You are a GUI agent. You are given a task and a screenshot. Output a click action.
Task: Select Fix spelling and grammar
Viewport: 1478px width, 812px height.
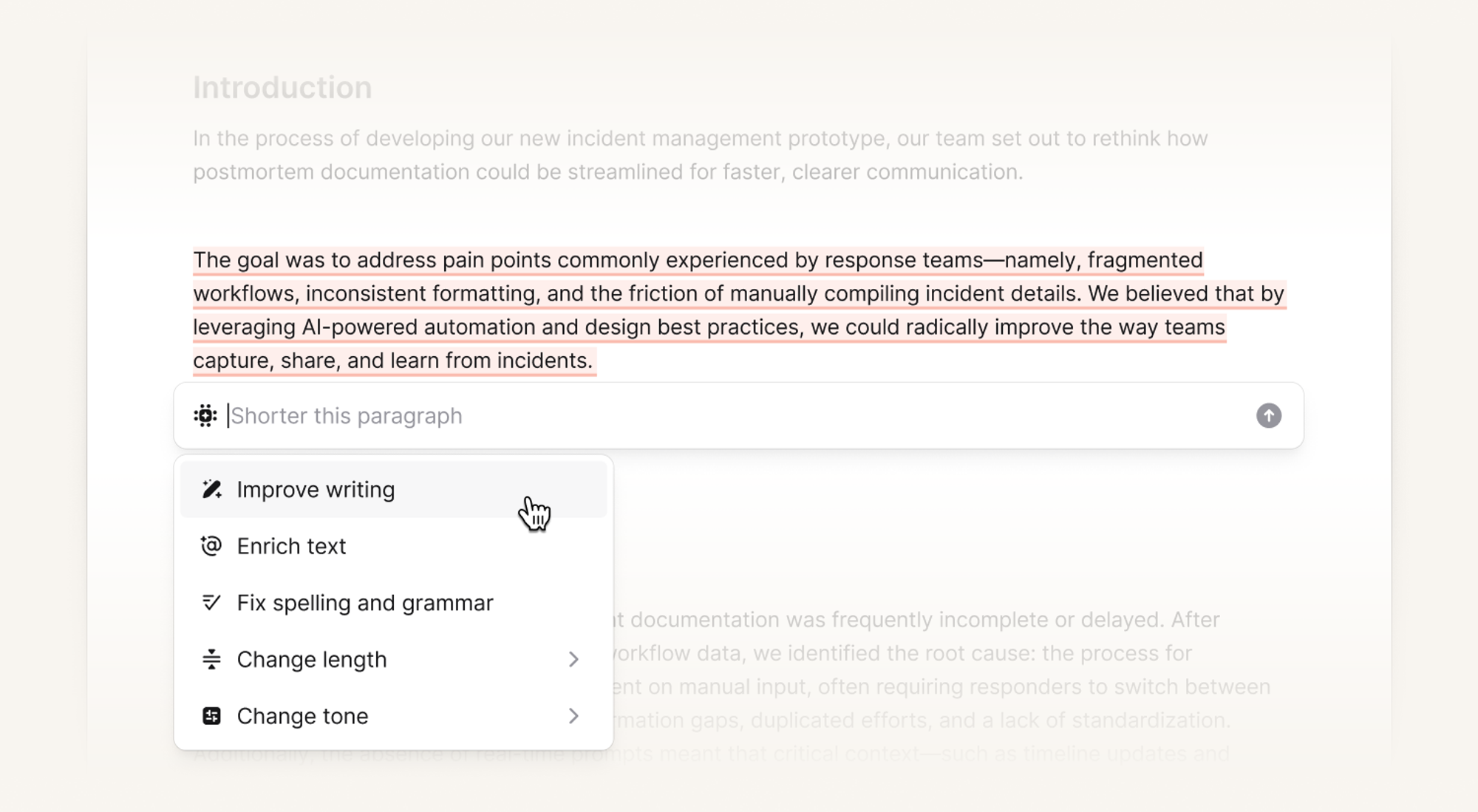[x=364, y=603]
